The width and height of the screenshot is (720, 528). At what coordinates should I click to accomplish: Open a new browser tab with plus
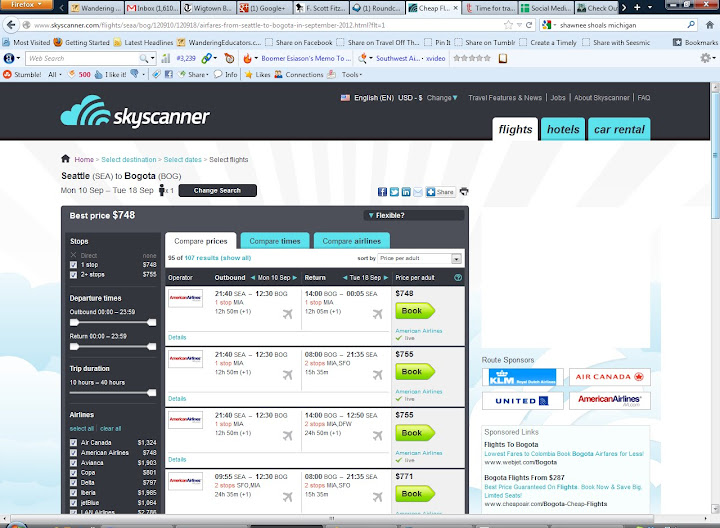click(x=637, y=7)
